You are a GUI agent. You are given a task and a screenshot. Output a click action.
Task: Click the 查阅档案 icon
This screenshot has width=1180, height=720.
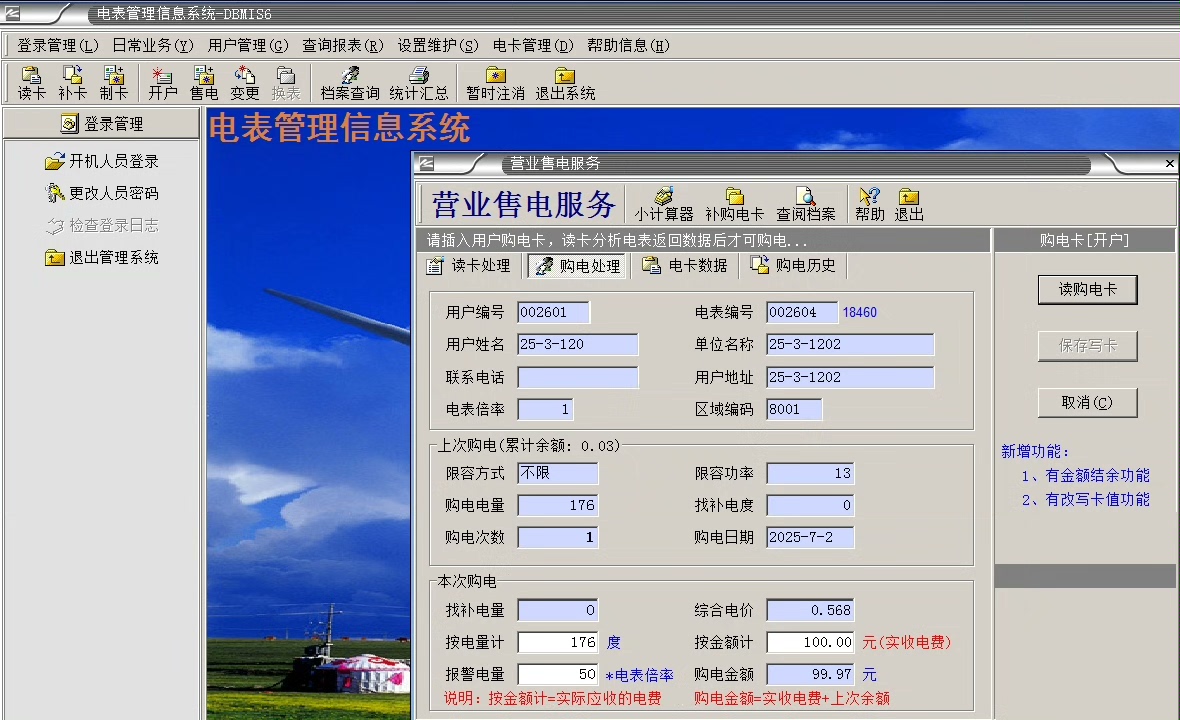coord(806,204)
